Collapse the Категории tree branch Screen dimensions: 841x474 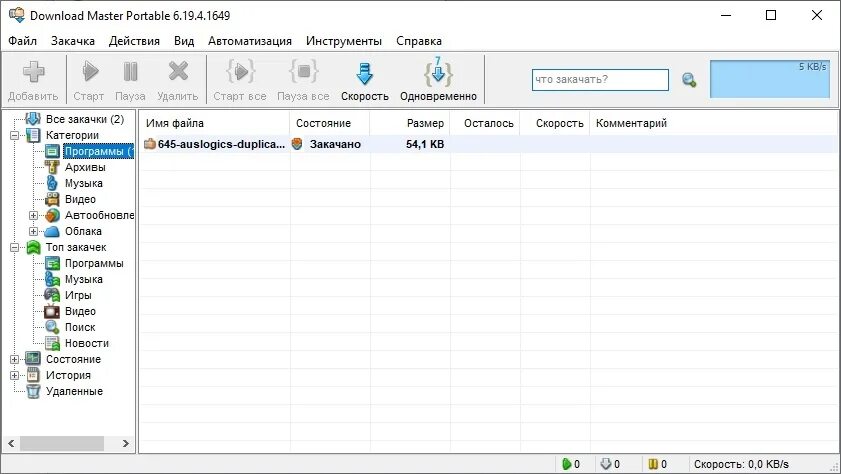click(14, 135)
